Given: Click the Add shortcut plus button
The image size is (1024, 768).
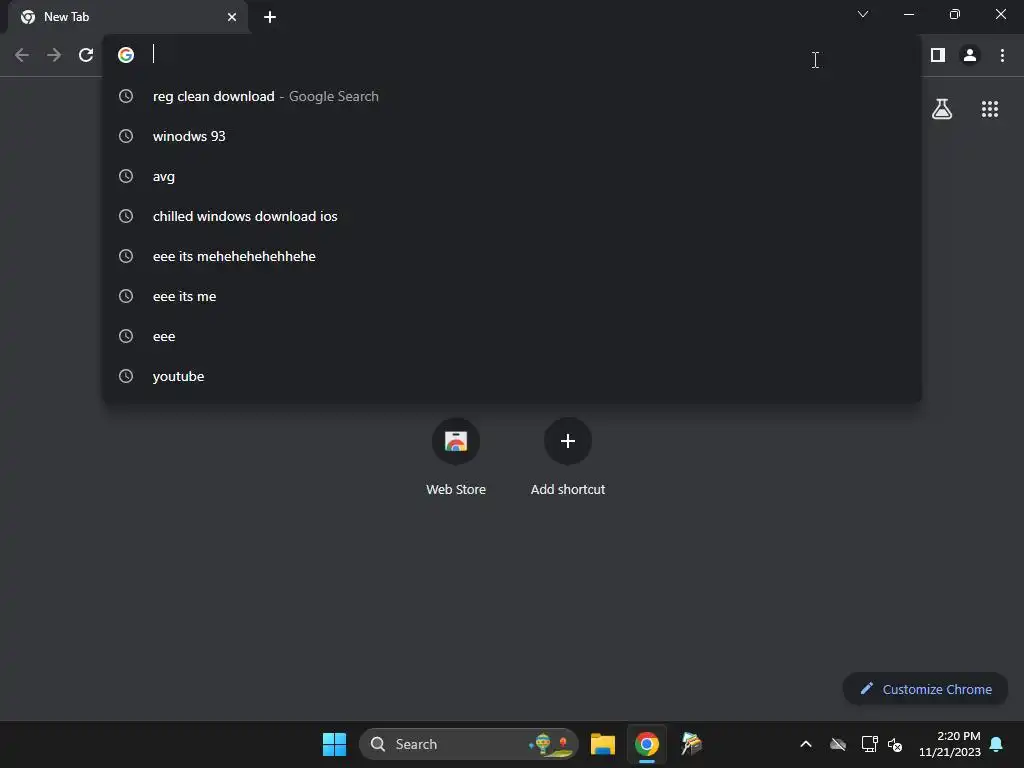Looking at the screenshot, I should [x=568, y=441].
